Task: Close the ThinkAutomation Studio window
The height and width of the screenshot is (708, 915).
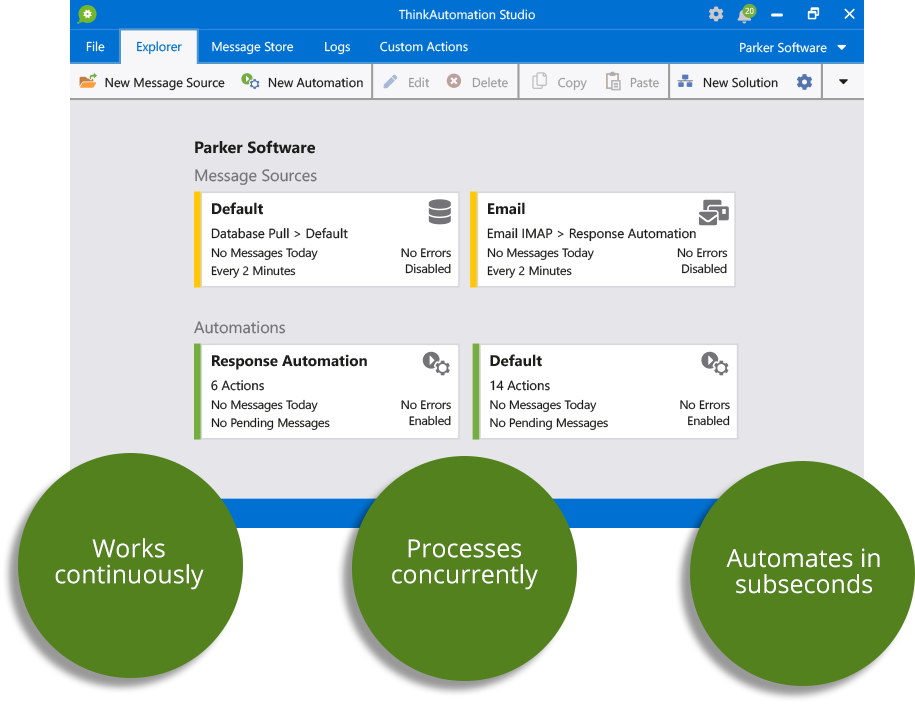Action: click(849, 13)
